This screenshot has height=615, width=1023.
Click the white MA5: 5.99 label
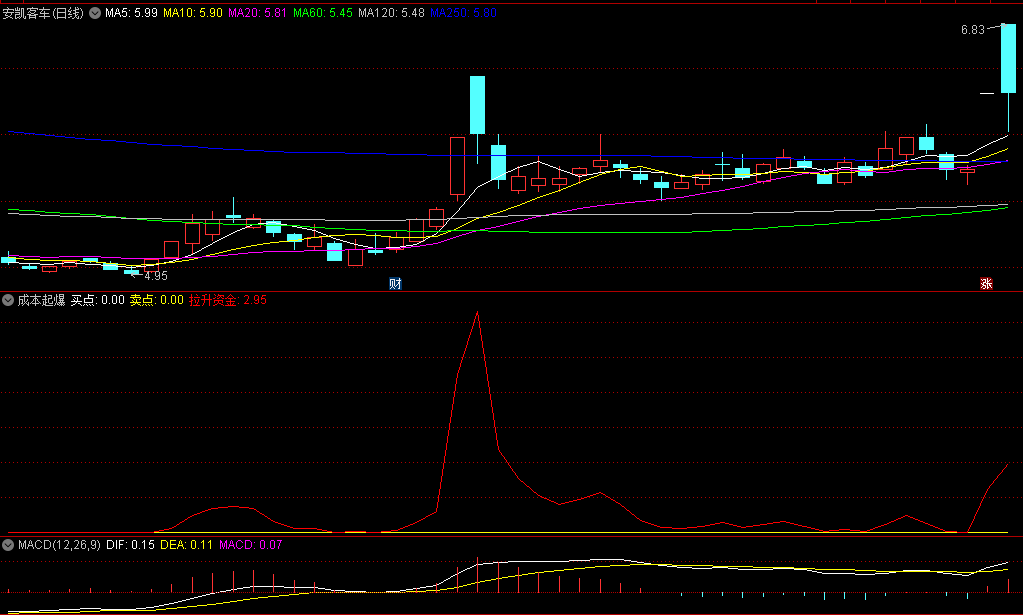[x=131, y=13]
